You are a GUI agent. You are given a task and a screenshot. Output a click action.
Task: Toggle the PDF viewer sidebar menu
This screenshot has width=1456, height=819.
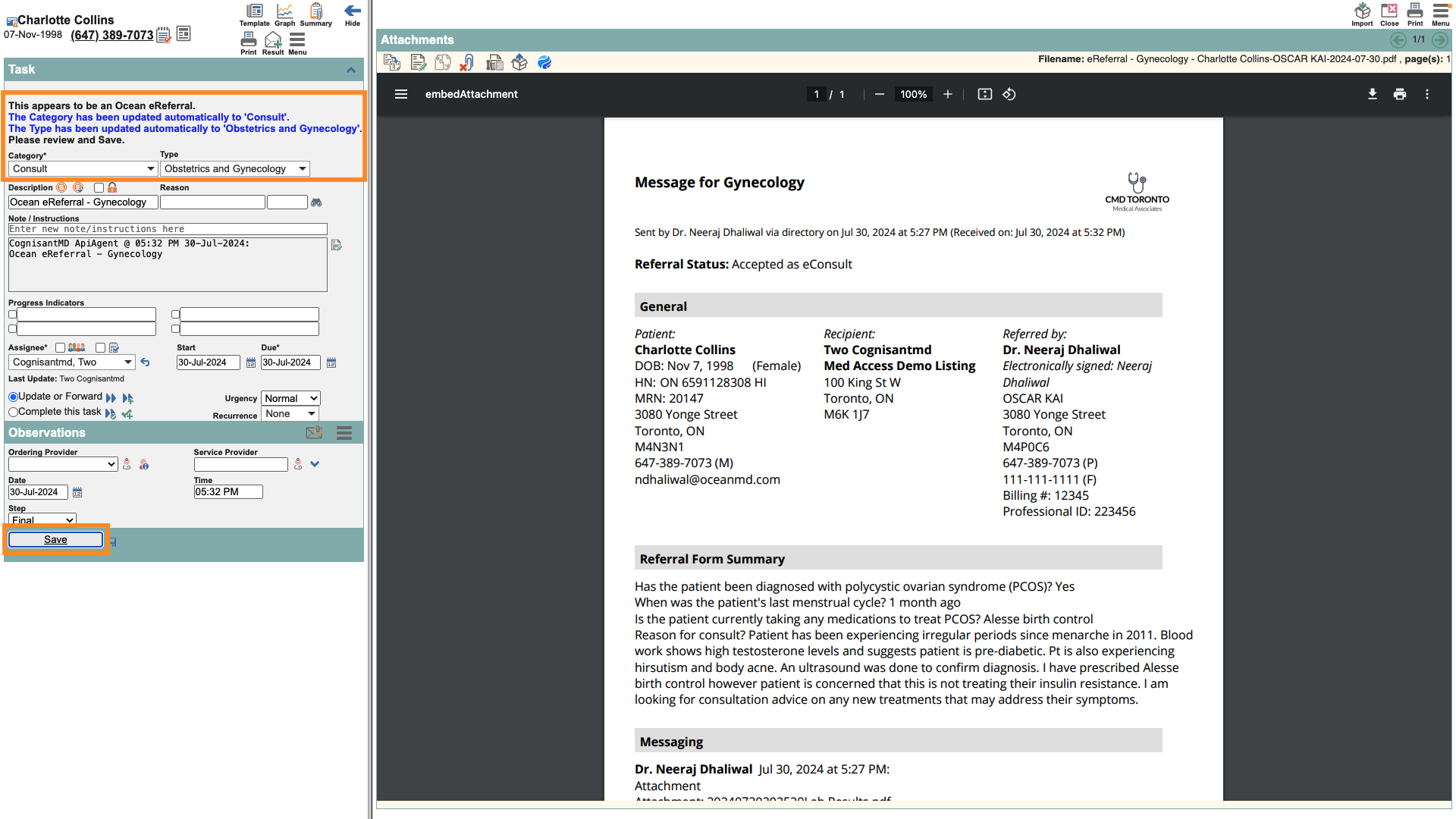pyautogui.click(x=401, y=94)
